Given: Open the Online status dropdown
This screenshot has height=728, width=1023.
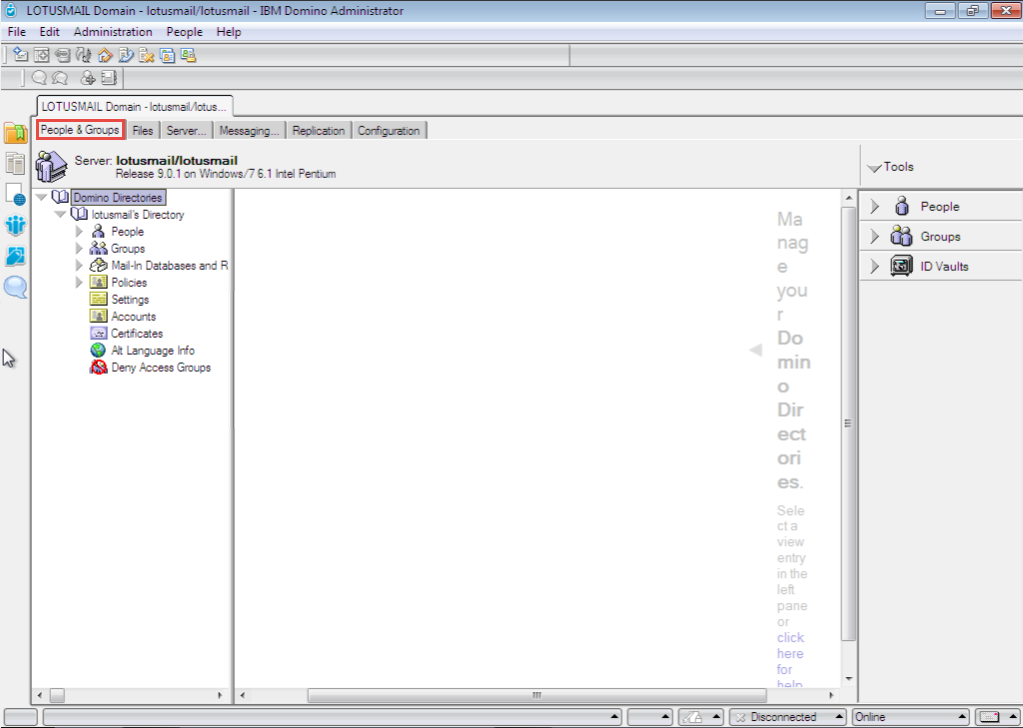Looking at the screenshot, I should click(911, 717).
